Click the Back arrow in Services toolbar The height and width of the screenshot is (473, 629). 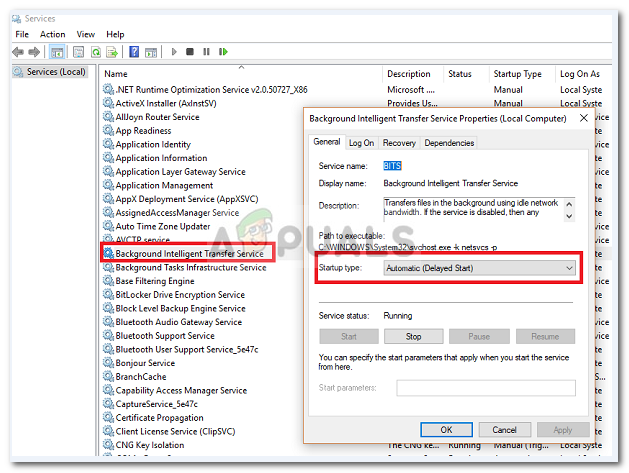[x=18, y=52]
